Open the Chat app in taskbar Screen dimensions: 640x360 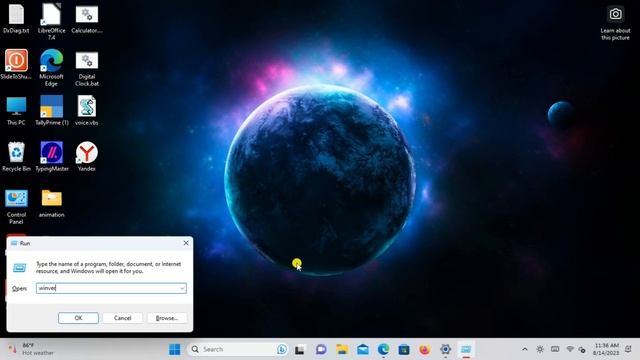pos(321,349)
